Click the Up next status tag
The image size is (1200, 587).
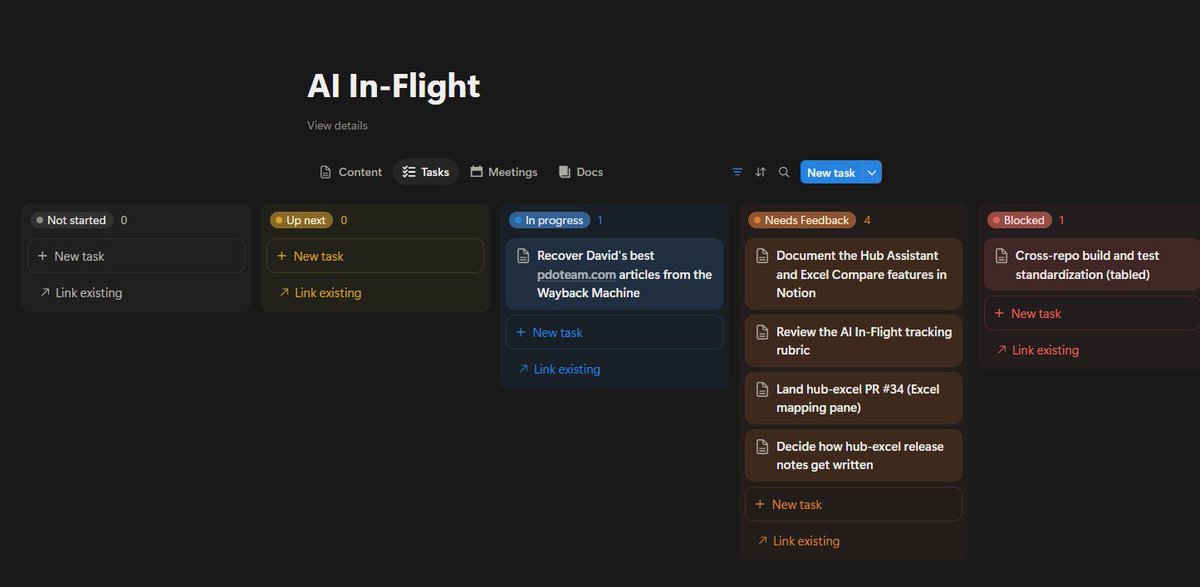[301, 220]
